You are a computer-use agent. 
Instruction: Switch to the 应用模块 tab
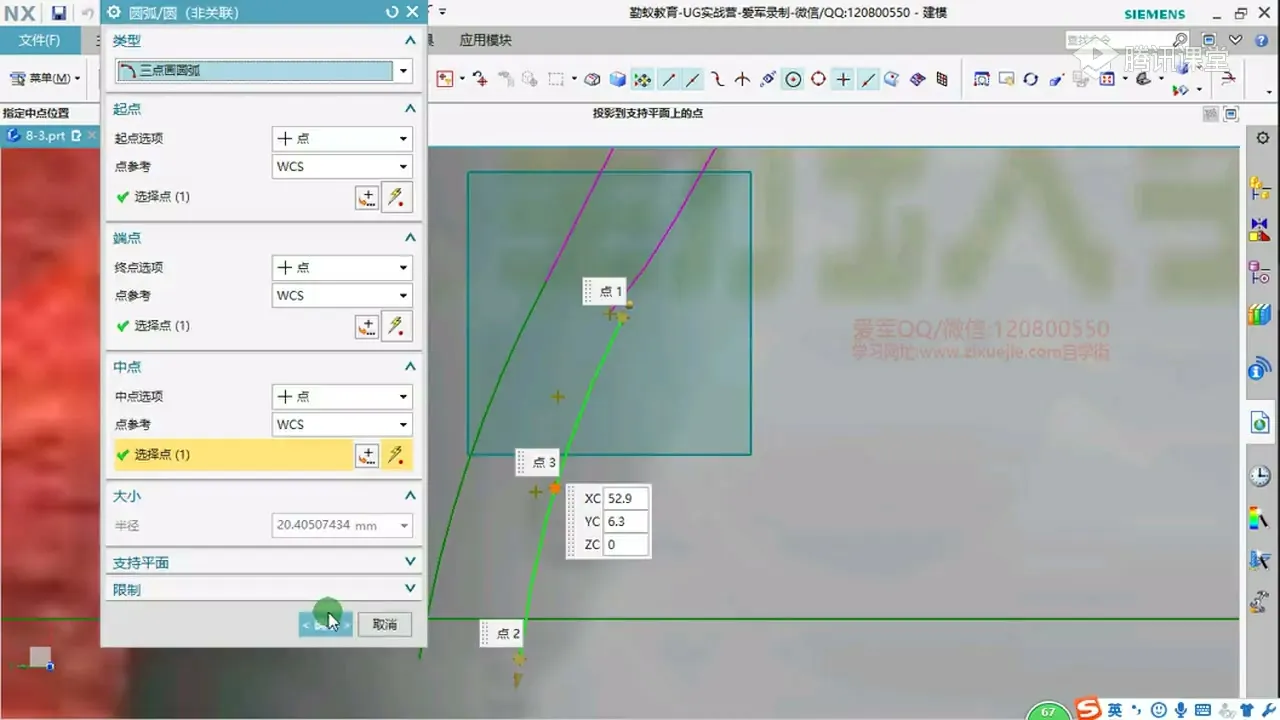pos(485,41)
